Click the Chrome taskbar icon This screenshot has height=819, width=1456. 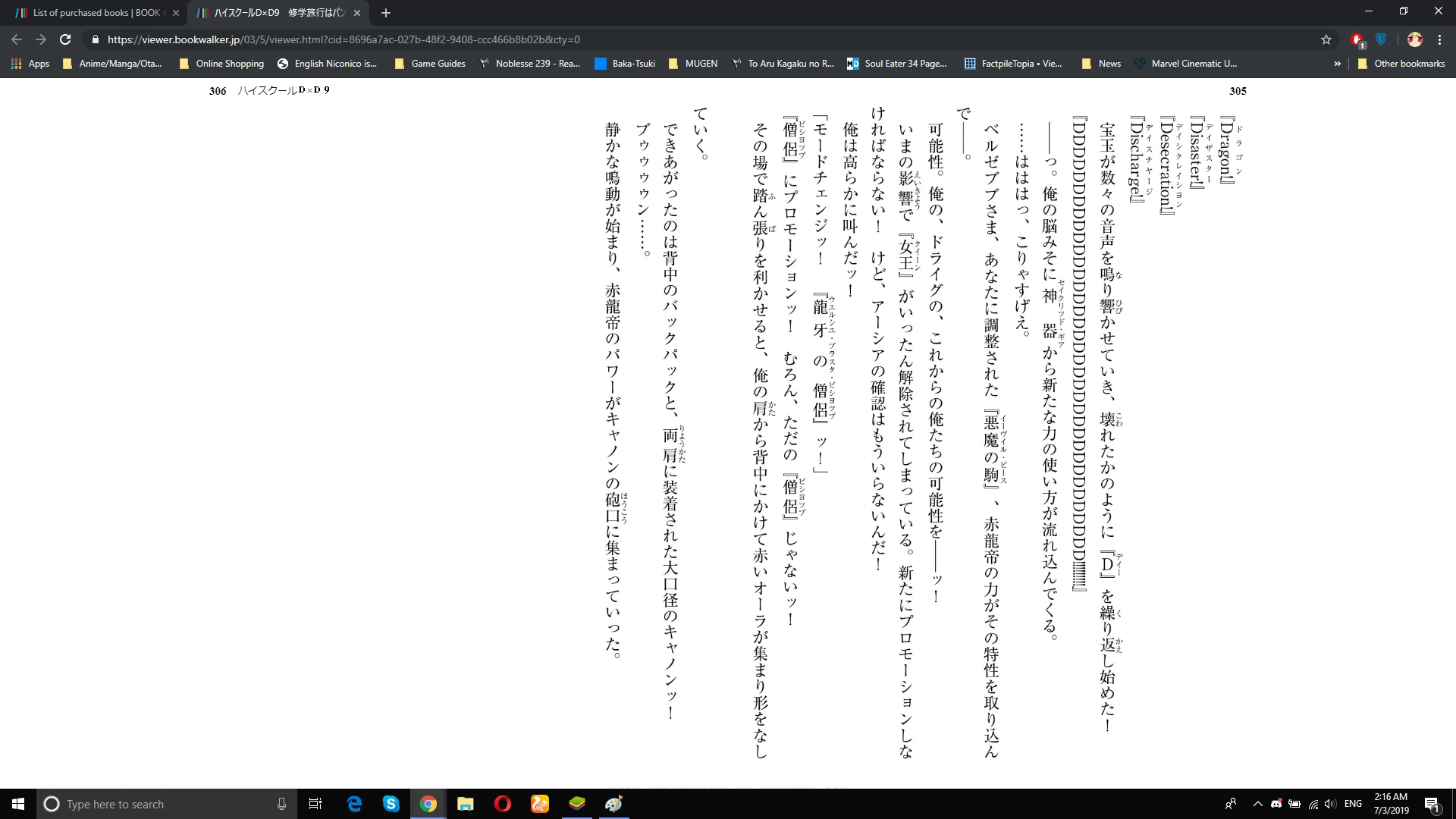428,804
